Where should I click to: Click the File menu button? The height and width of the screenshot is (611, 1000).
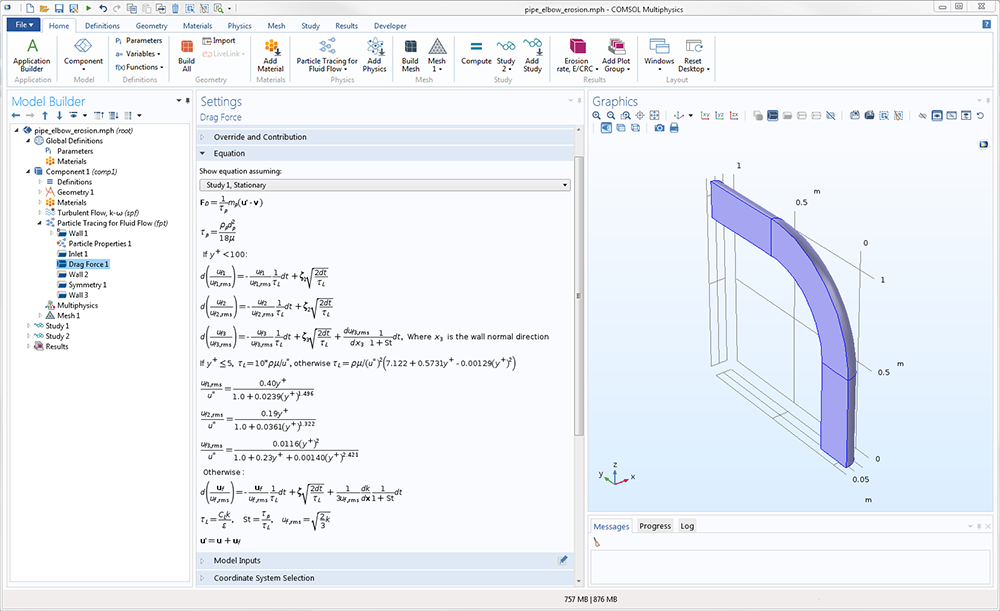(x=24, y=25)
